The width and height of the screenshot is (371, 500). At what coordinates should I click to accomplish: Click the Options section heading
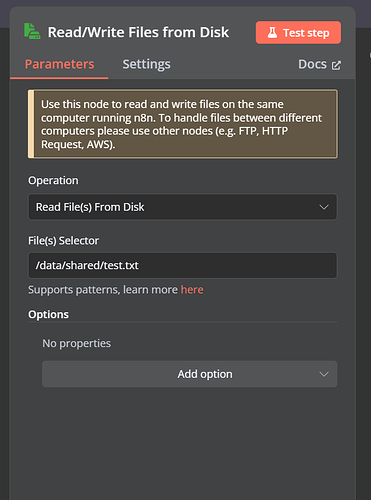tap(48, 314)
